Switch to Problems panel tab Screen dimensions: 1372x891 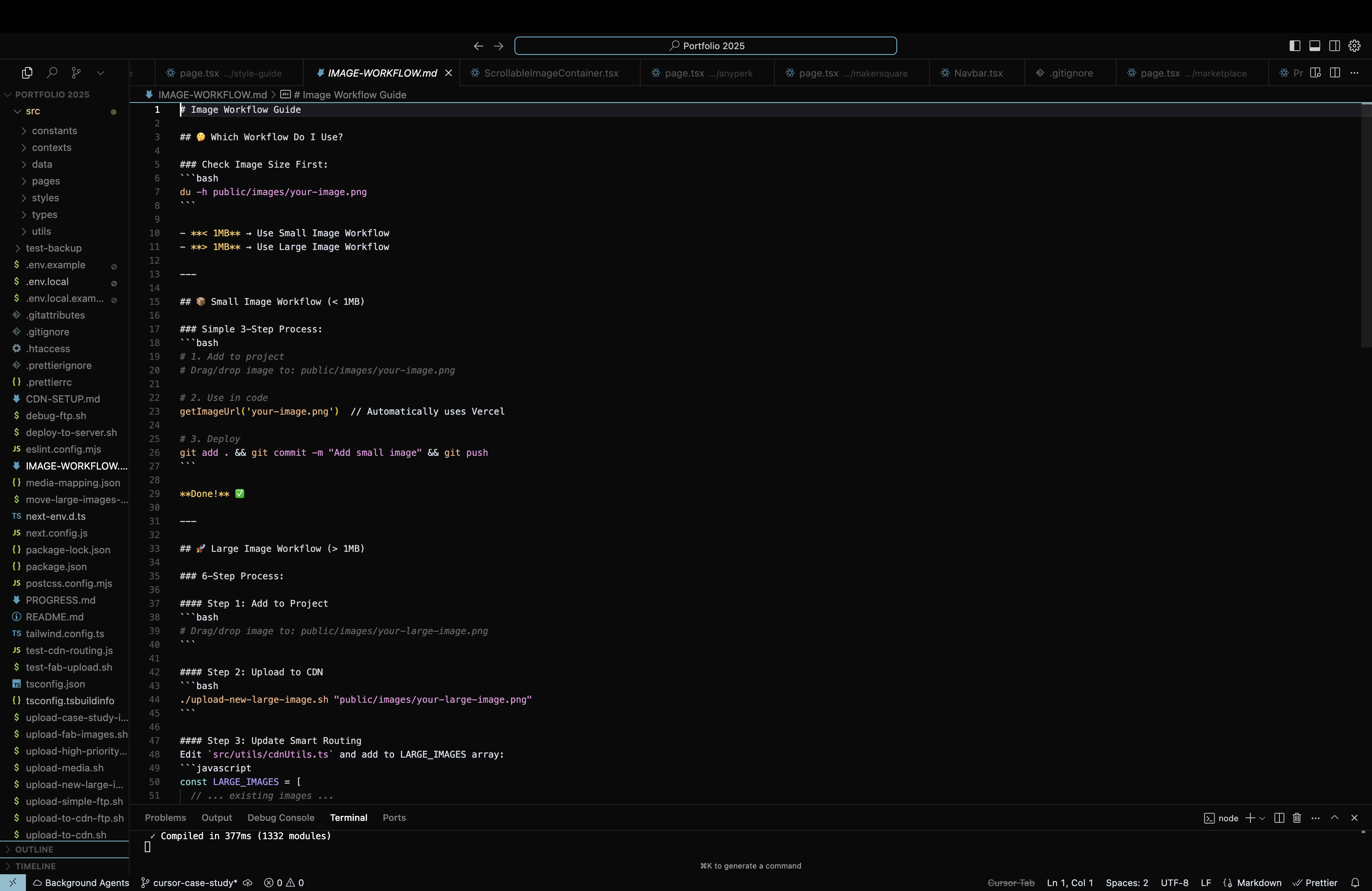[165, 818]
